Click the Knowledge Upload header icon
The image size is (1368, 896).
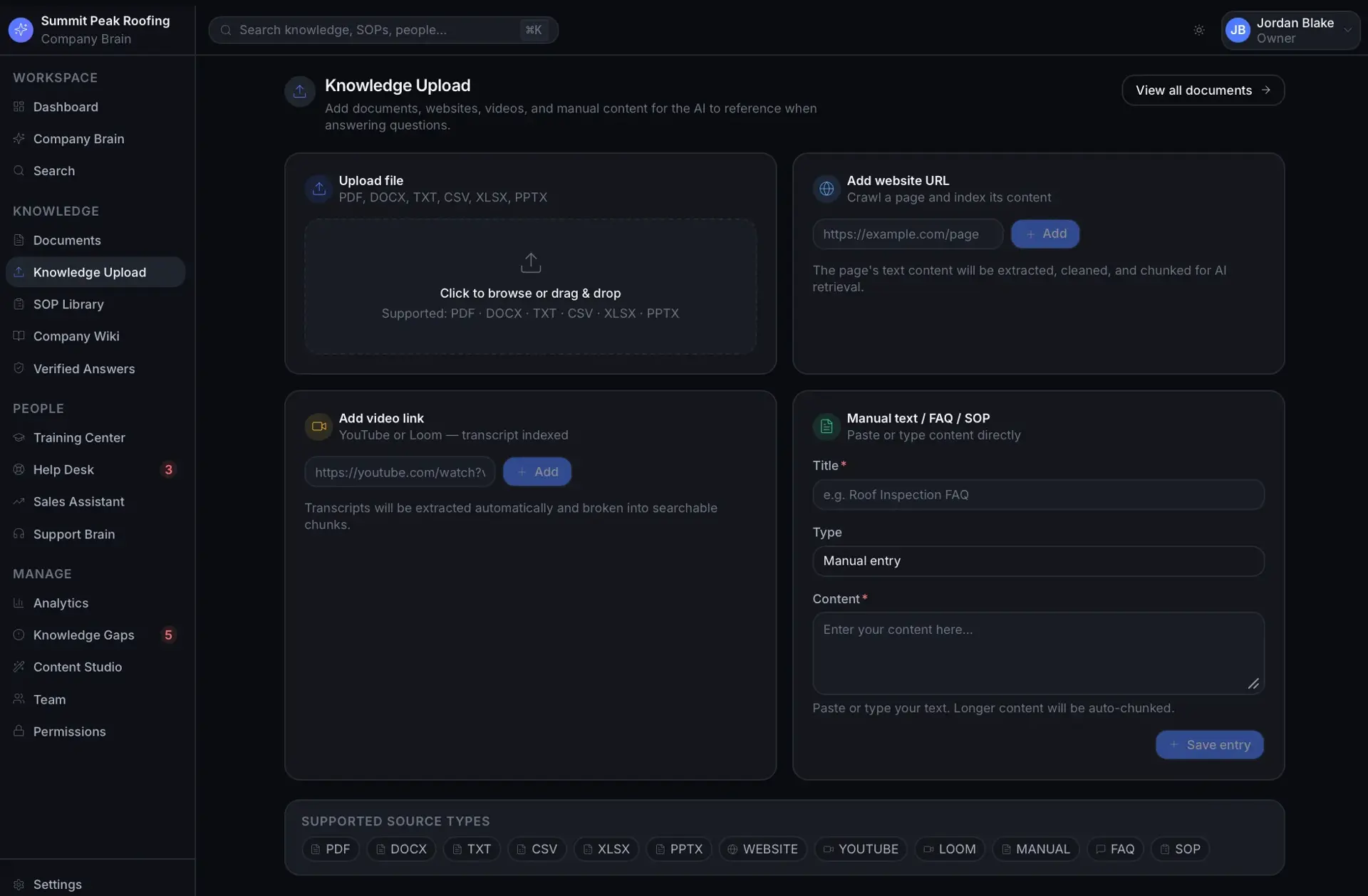(299, 91)
